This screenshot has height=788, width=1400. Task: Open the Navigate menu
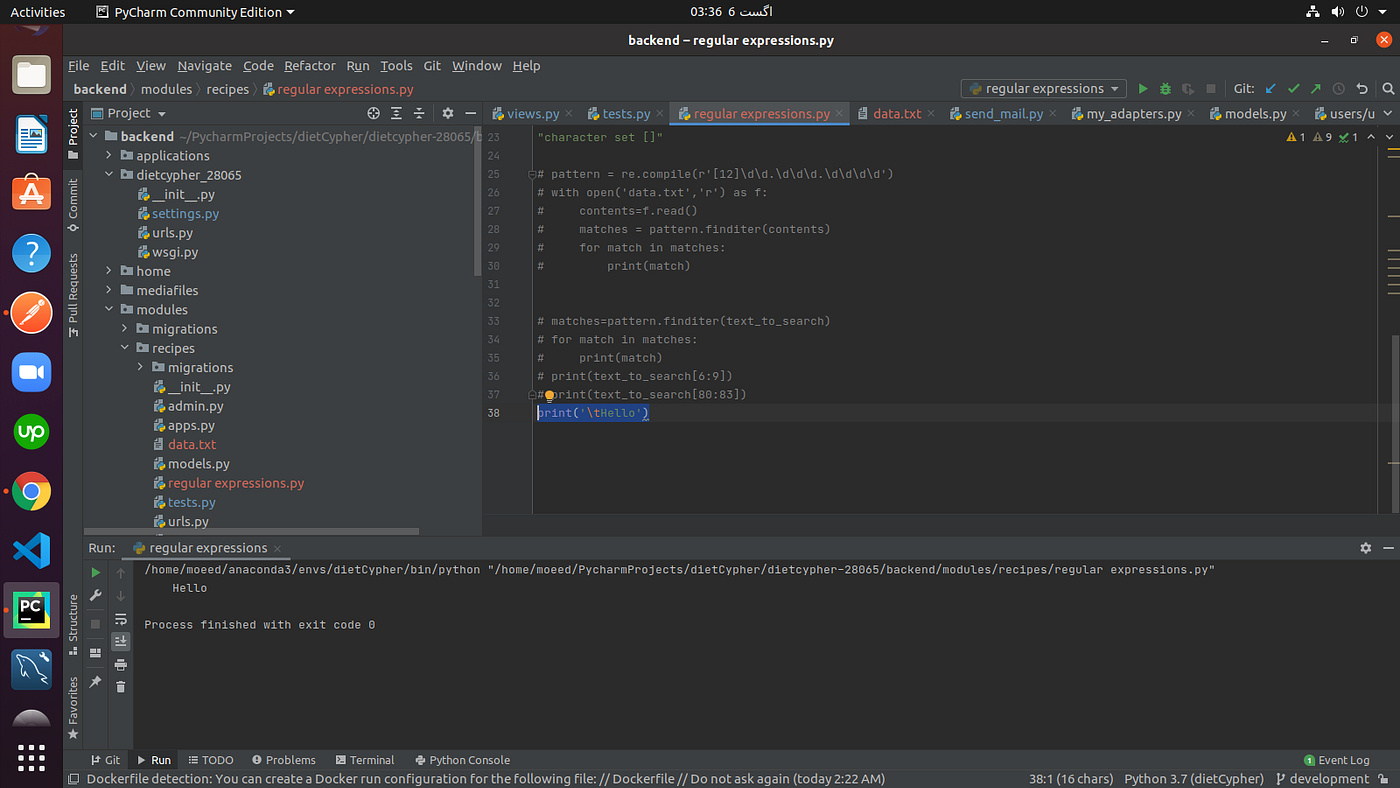(204, 66)
